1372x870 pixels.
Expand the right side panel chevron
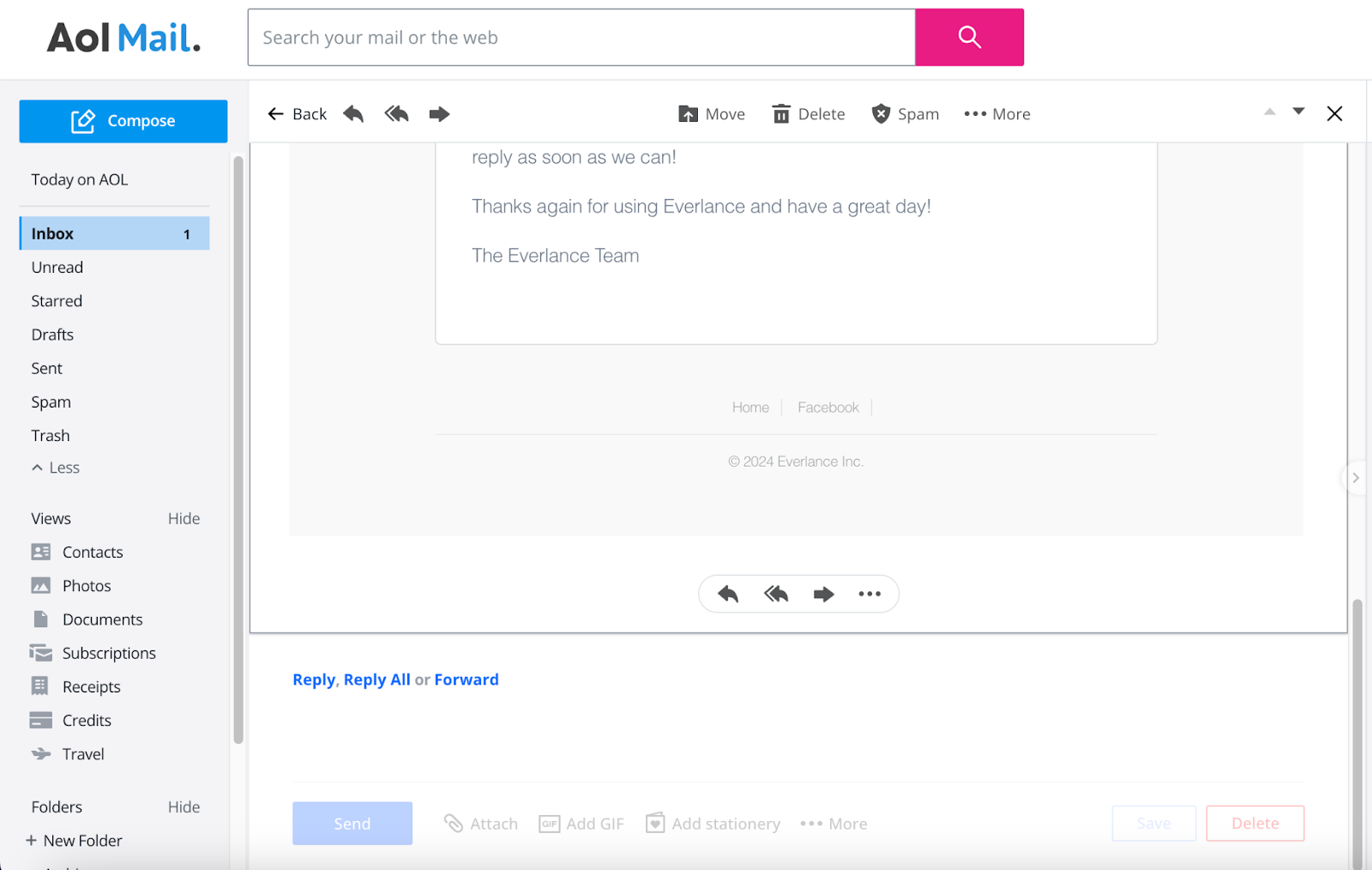pyautogui.click(x=1355, y=478)
